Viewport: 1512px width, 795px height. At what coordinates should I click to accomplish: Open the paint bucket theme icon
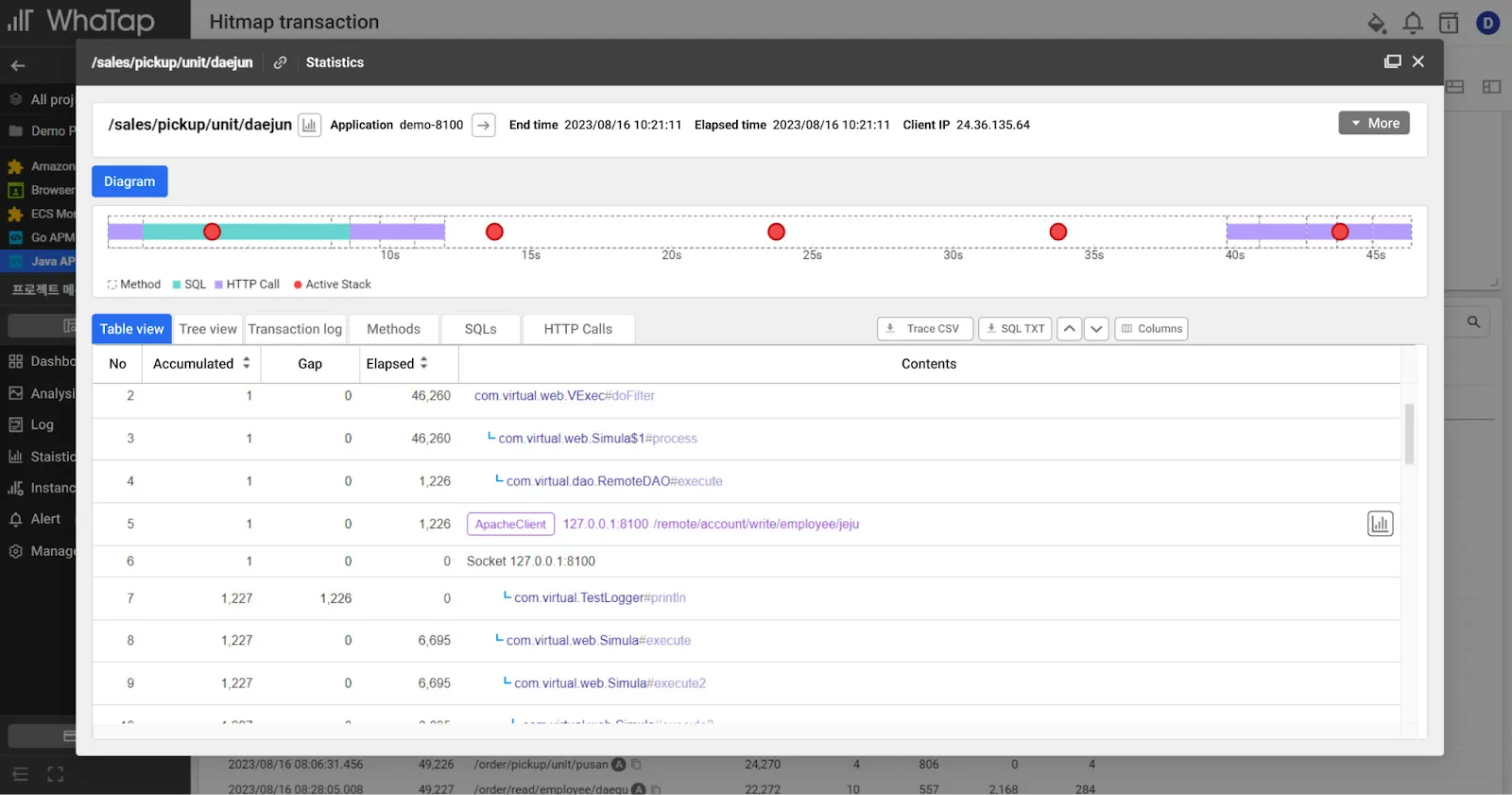click(1377, 23)
